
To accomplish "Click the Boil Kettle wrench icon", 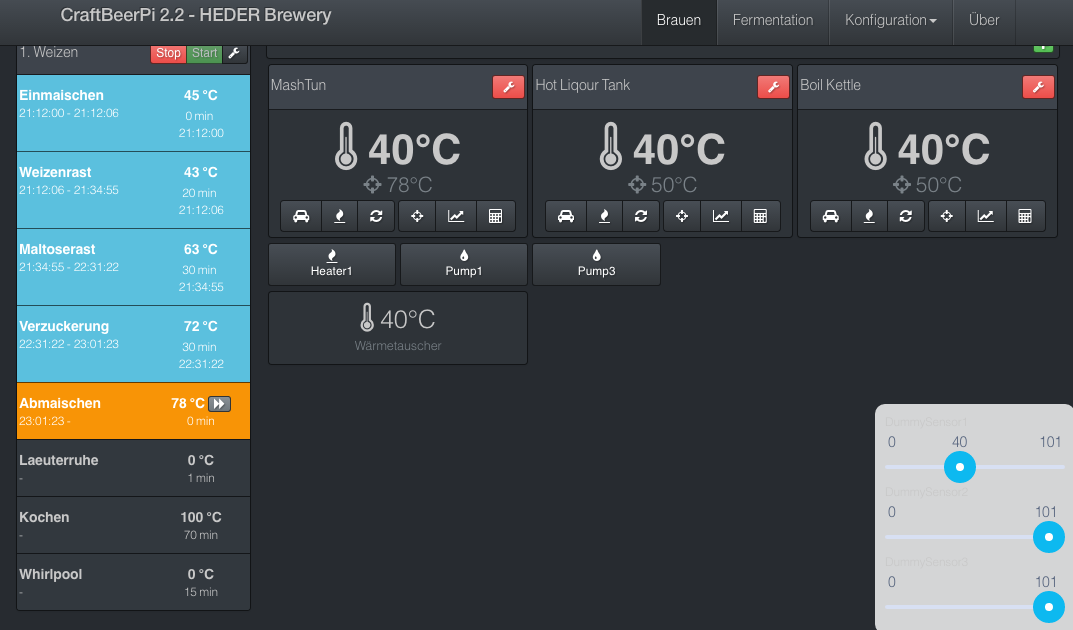I will point(1038,87).
